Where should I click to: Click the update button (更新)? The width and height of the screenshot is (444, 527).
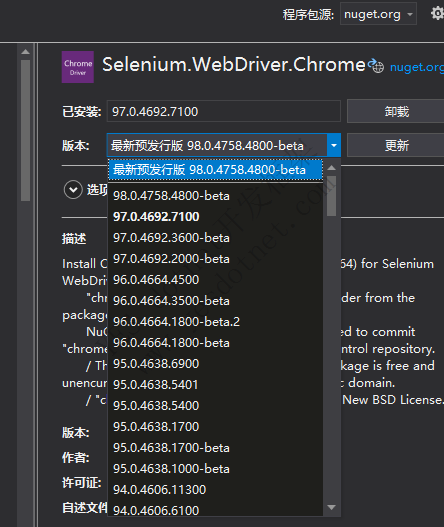397,146
